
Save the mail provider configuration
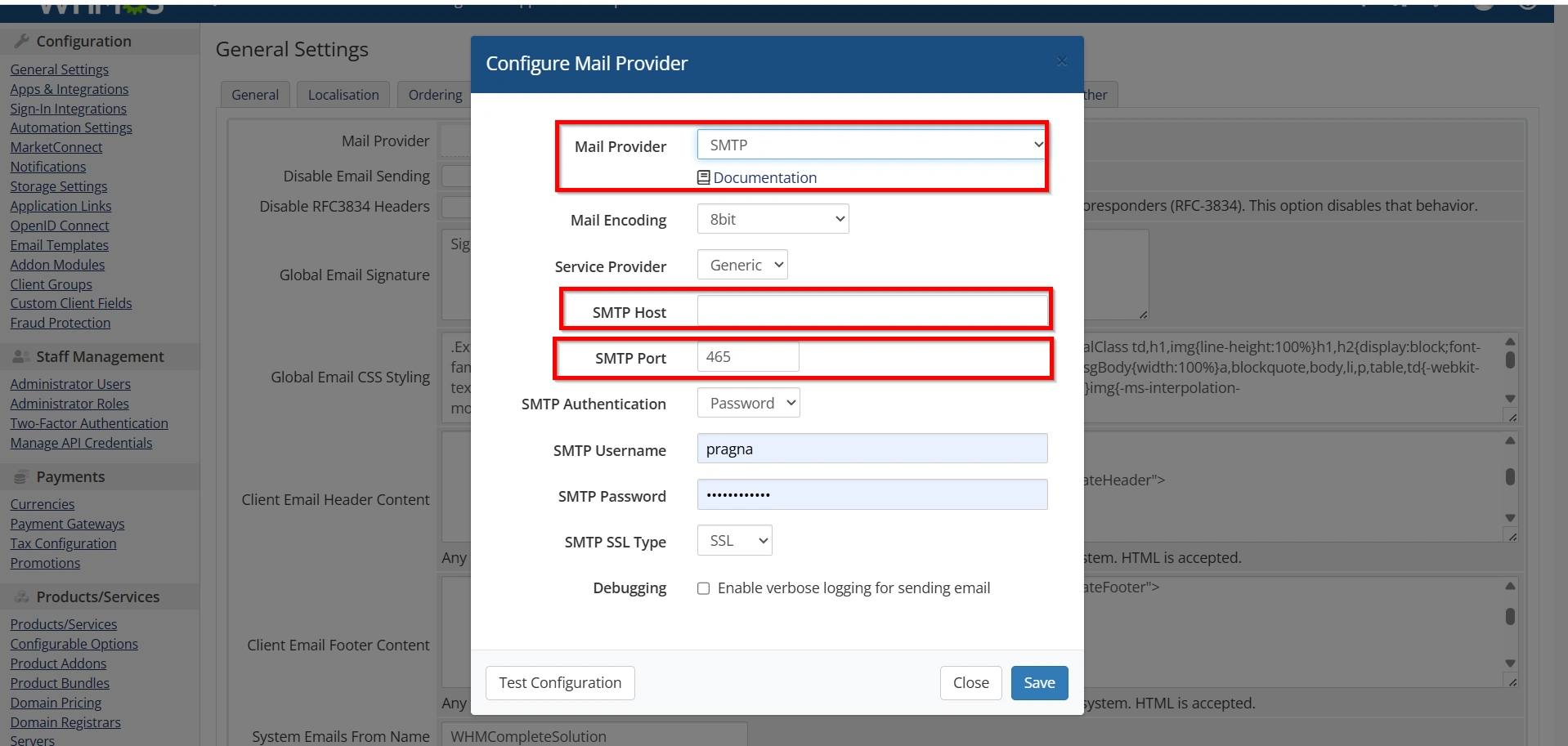[1039, 683]
